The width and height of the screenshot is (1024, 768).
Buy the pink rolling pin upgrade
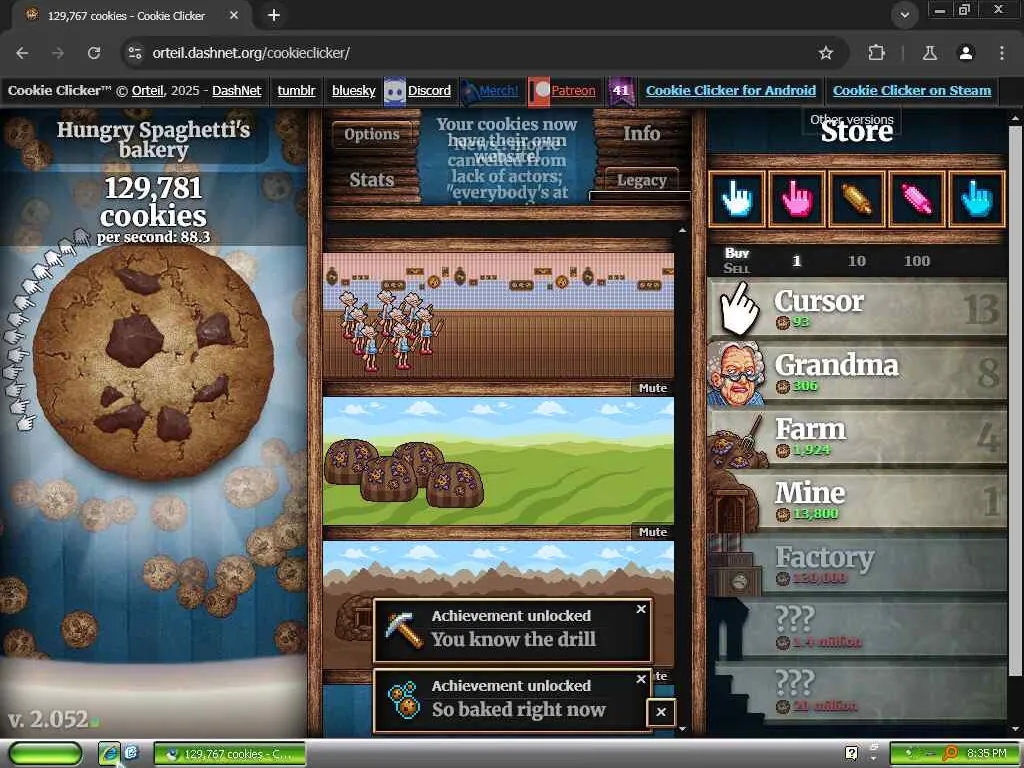917,199
